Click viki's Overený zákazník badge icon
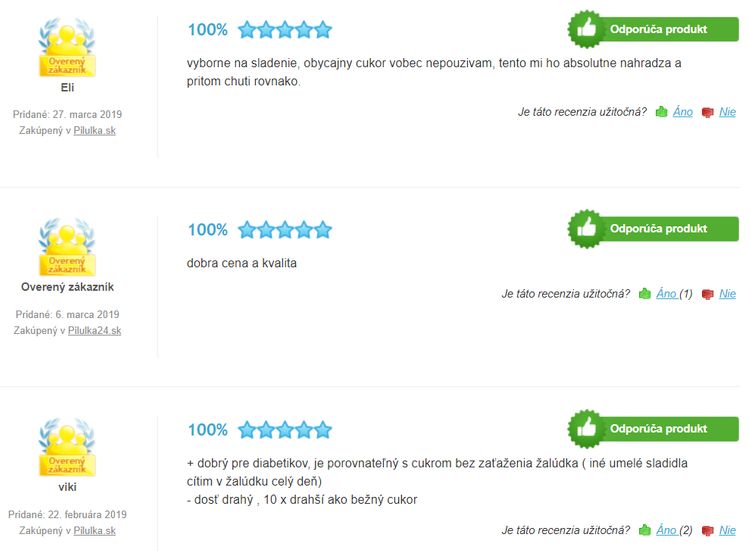 point(67,447)
